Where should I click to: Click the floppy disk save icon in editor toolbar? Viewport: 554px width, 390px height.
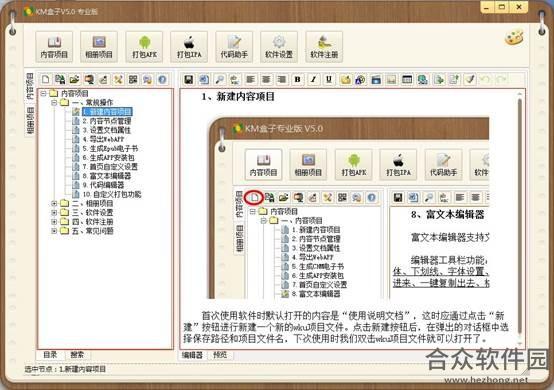189,79
